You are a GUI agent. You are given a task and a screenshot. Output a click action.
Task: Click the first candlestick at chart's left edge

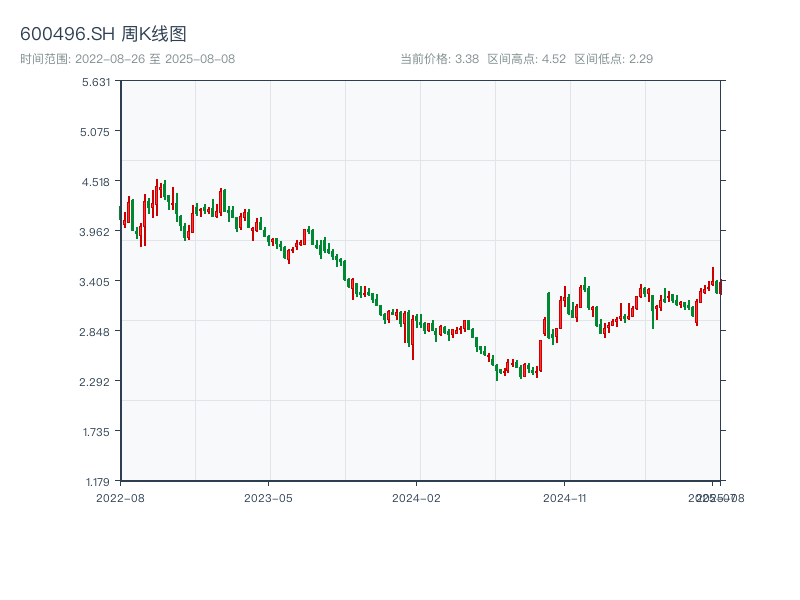[x=121, y=215]
